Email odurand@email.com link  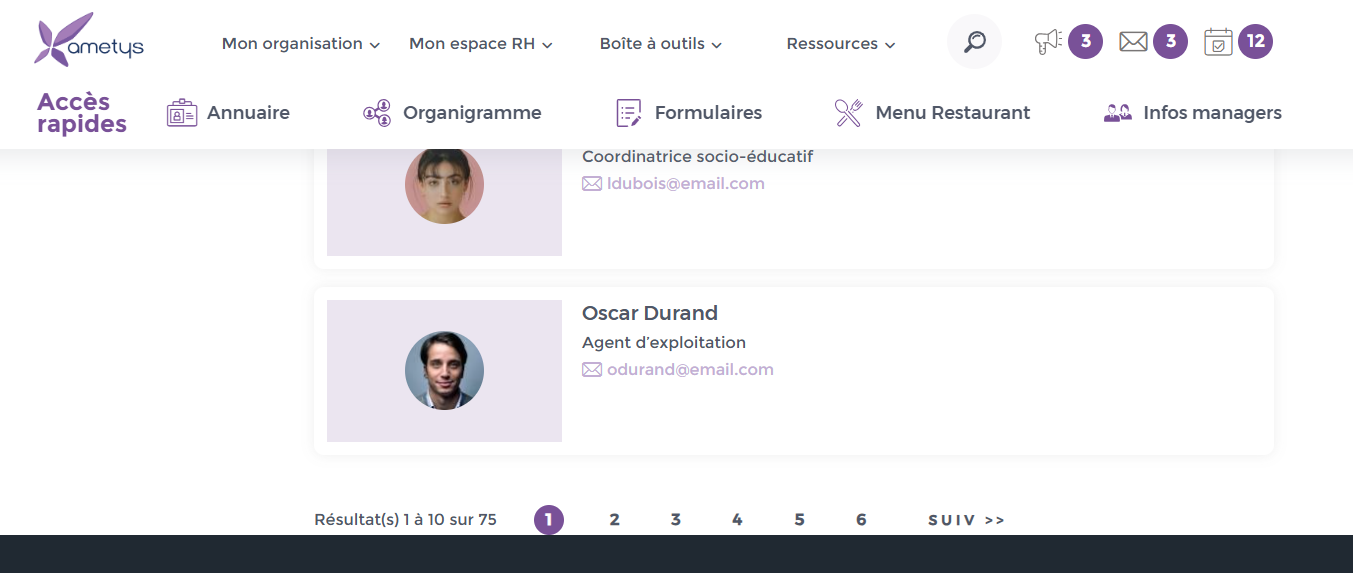tap(690, 370)
